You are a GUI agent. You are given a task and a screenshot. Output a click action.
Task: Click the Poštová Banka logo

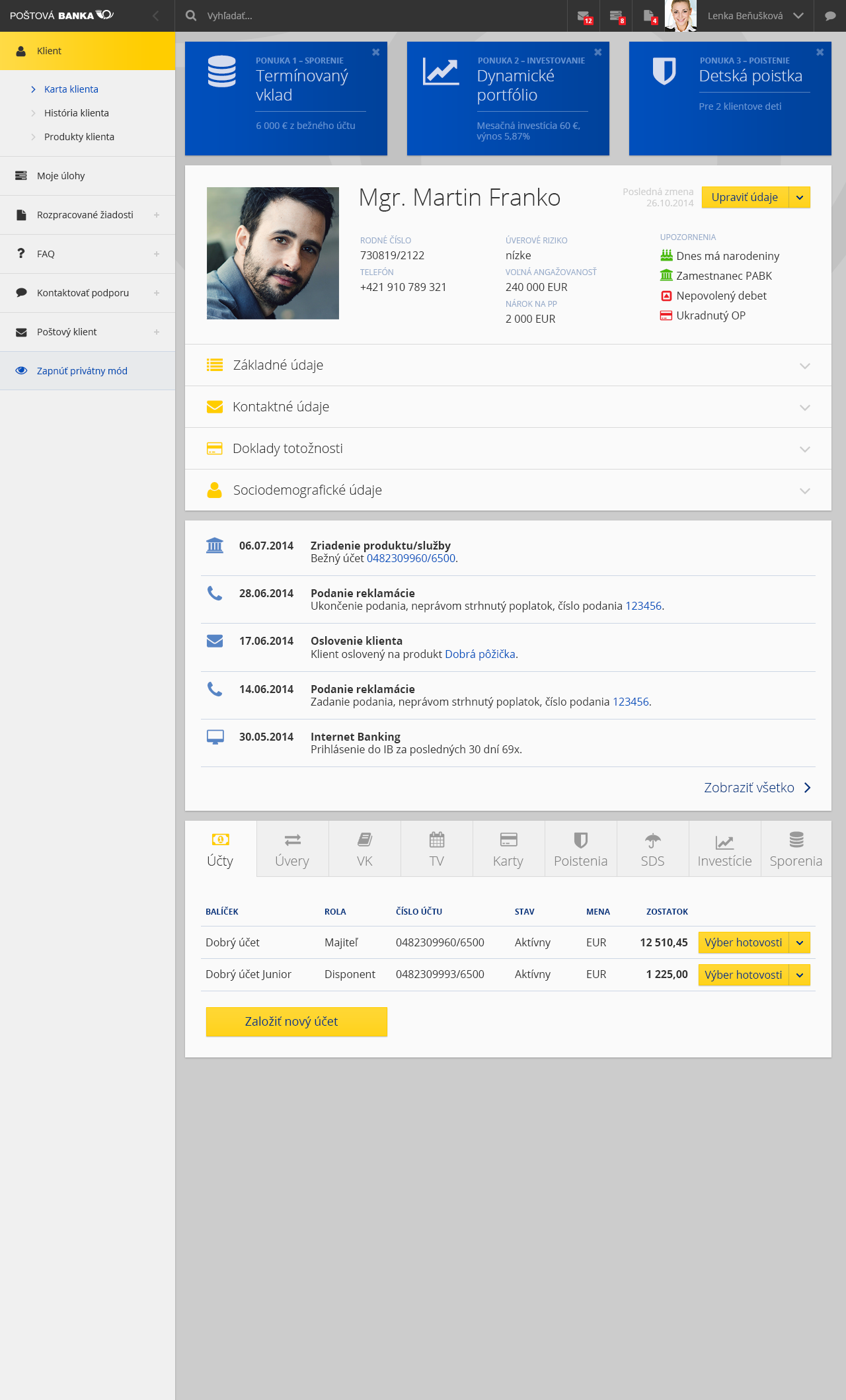(x=62, y=15)
